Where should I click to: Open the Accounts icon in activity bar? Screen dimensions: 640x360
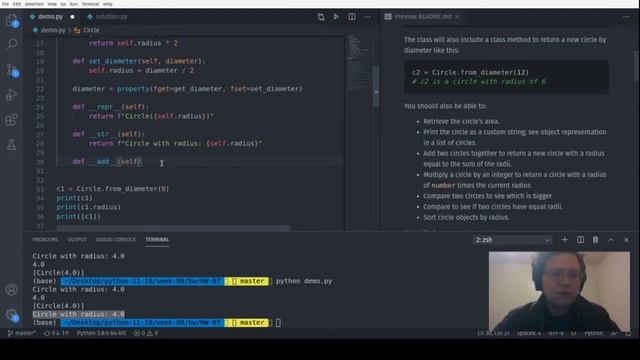[x=11, y=289]
